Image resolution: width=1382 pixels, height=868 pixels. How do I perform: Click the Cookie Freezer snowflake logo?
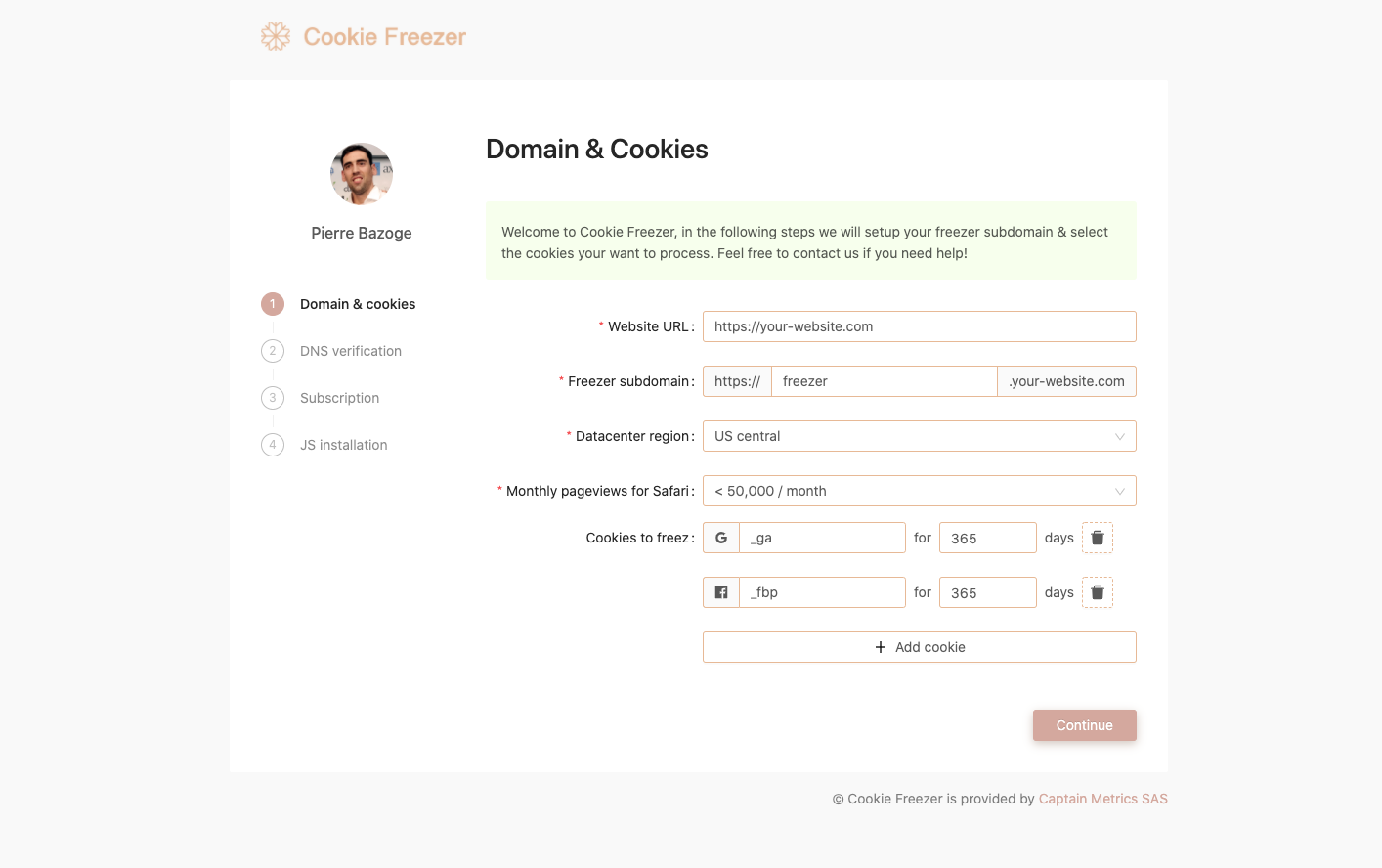tap(275, 36)
